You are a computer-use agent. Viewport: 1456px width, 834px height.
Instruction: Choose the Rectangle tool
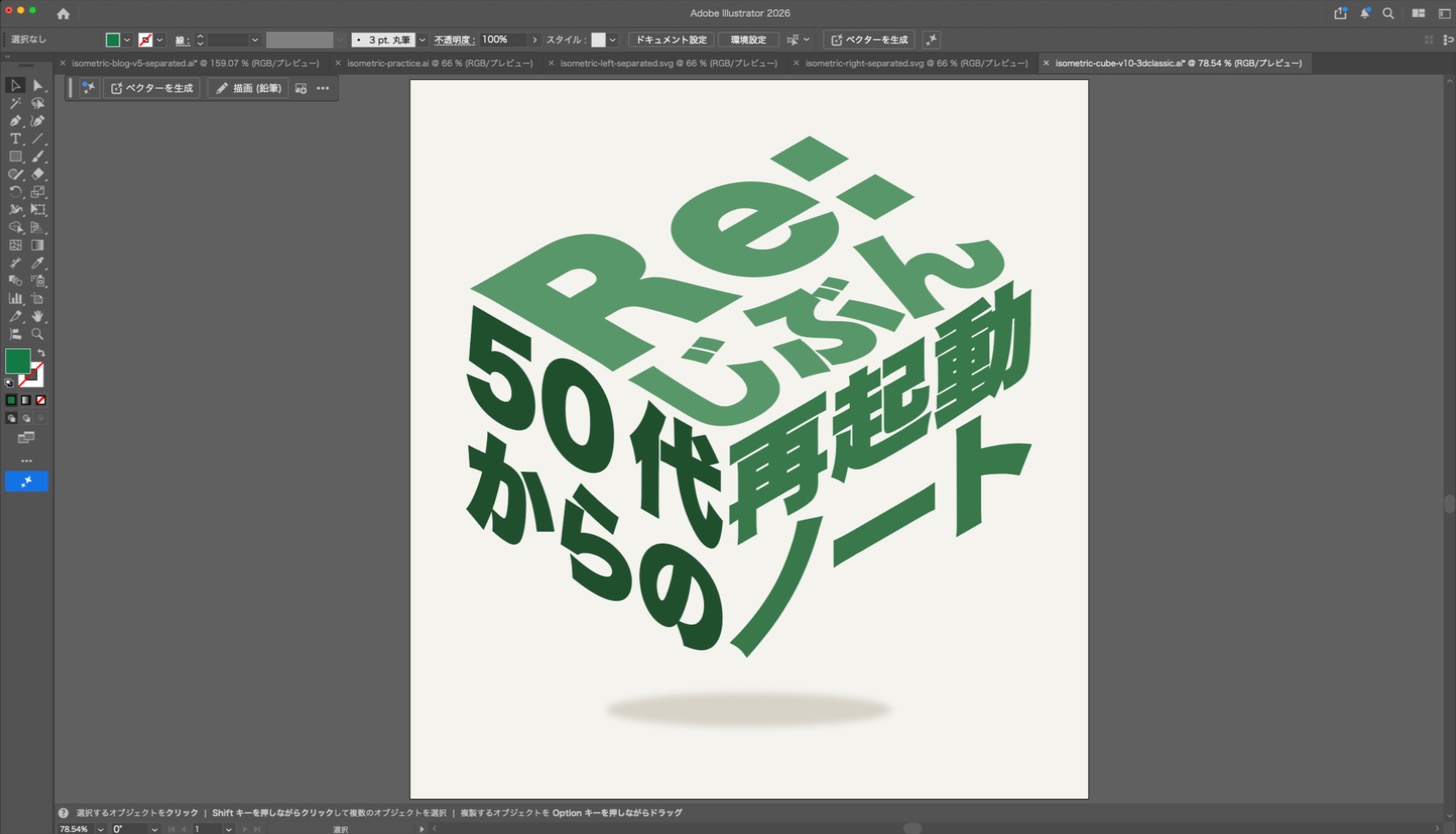point(16,157)
